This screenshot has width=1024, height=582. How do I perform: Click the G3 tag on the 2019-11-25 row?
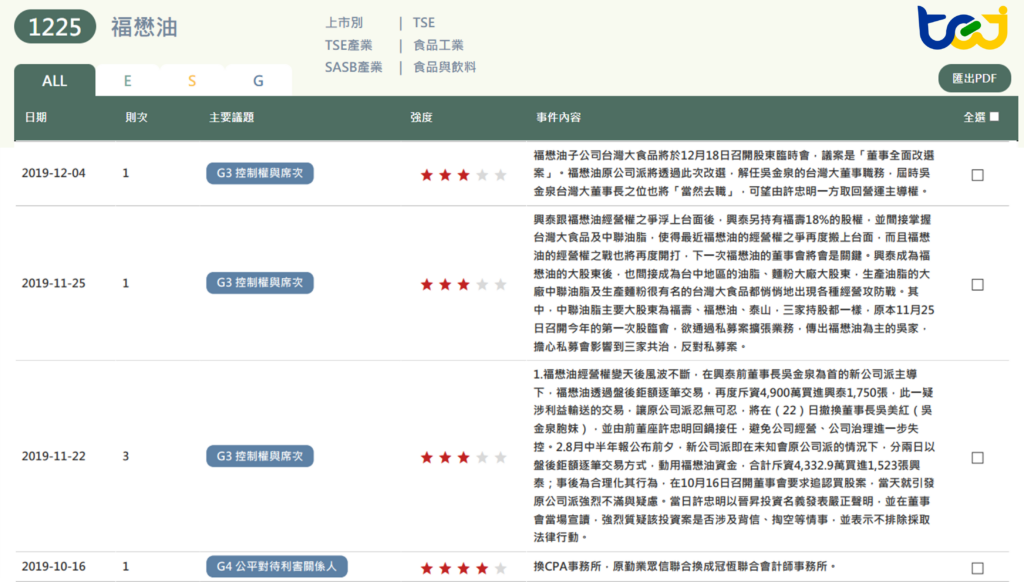pyautogui.click(x=258, y=282)
